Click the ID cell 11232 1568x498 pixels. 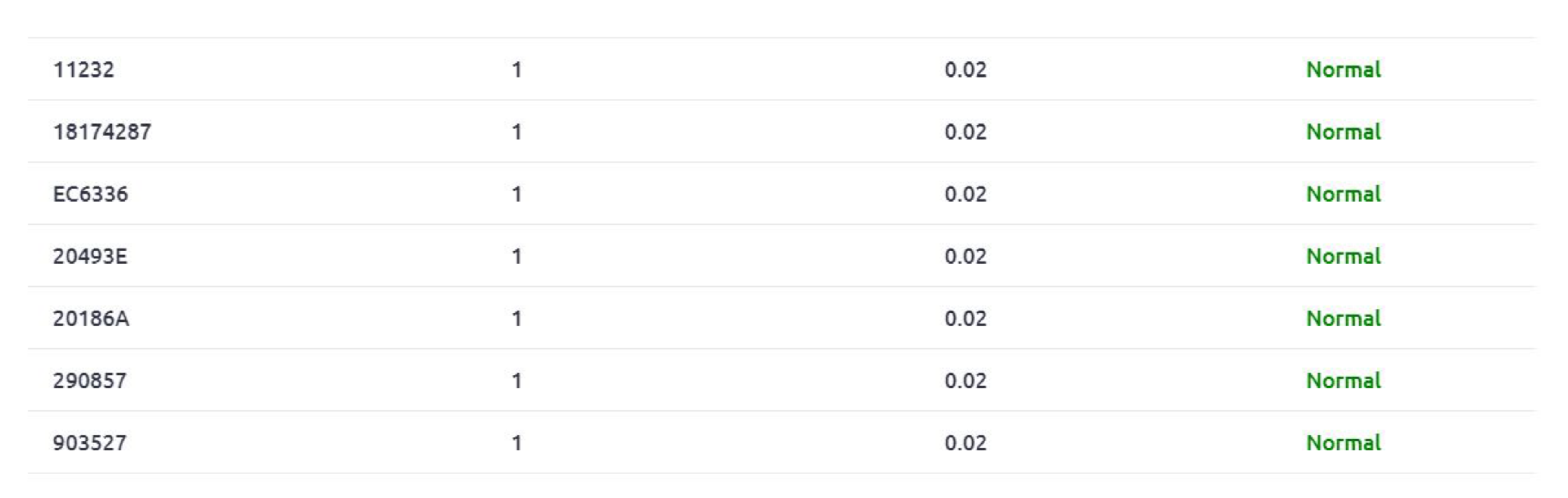(83, 70)
